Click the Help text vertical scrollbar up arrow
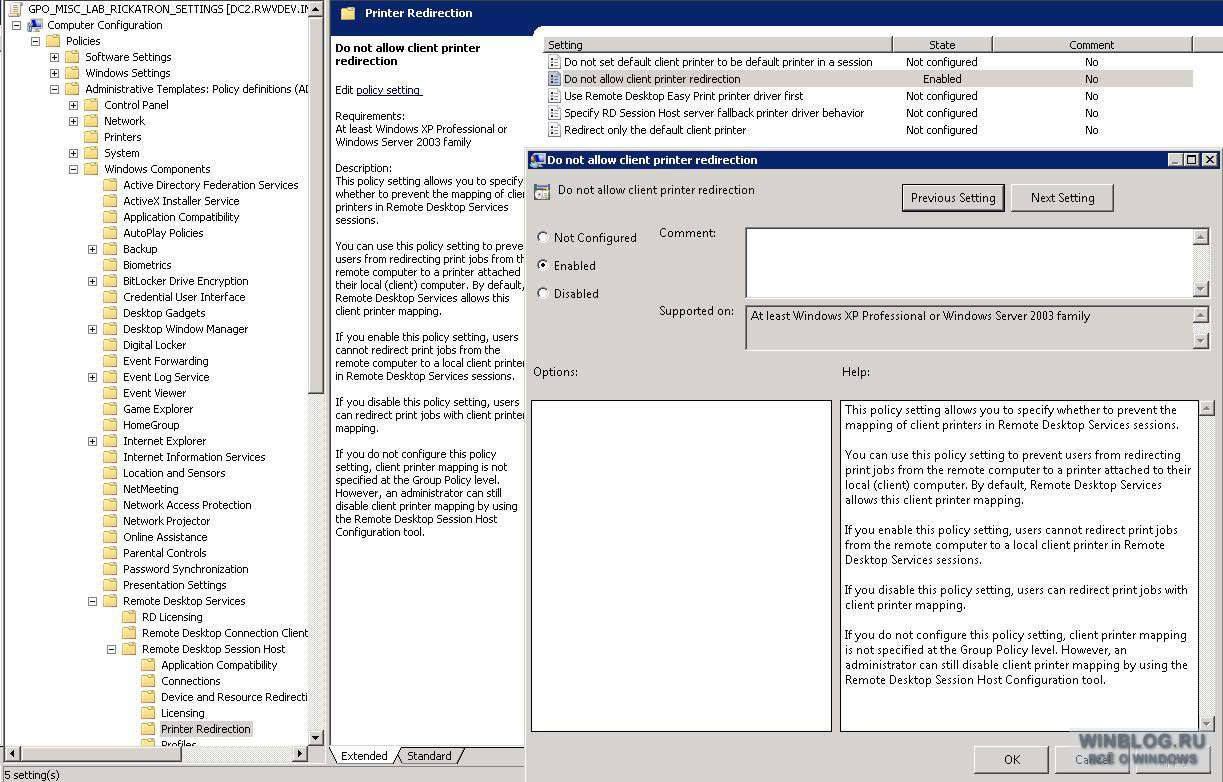Image resolution: width=1223 pixels, height=782 pixels. (1206, 408)
